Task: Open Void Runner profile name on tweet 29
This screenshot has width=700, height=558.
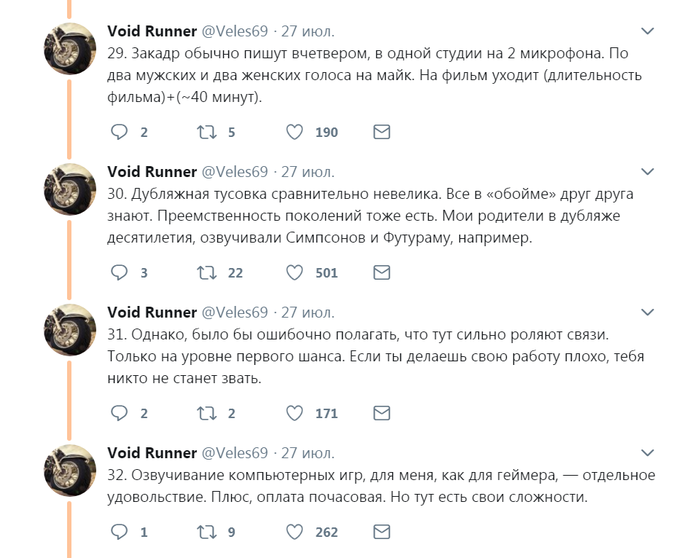Action: coord(151,31)
